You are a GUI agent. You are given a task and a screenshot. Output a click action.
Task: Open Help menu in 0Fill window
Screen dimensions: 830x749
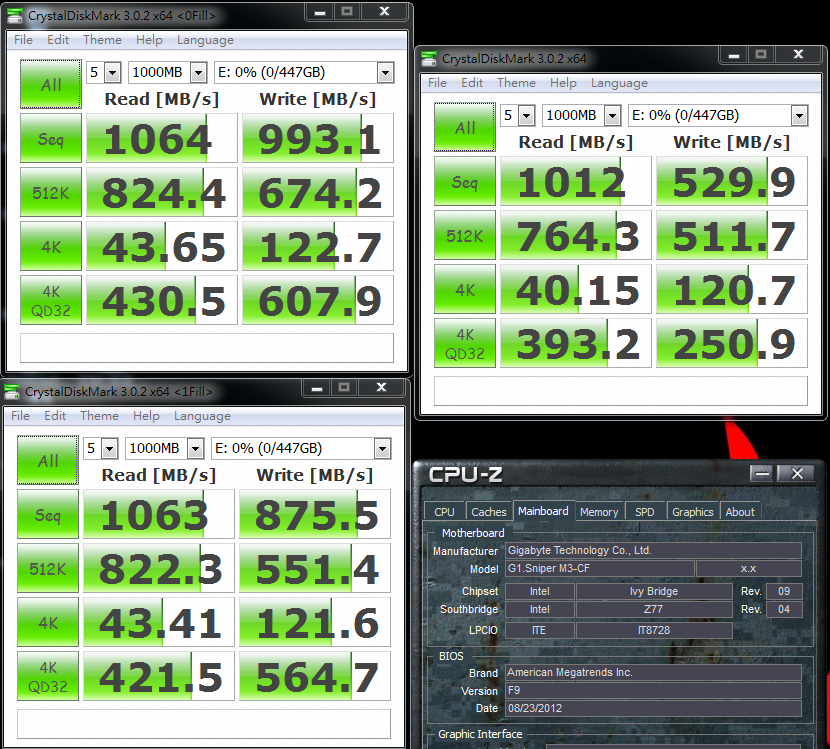click(x=149, y=40)
